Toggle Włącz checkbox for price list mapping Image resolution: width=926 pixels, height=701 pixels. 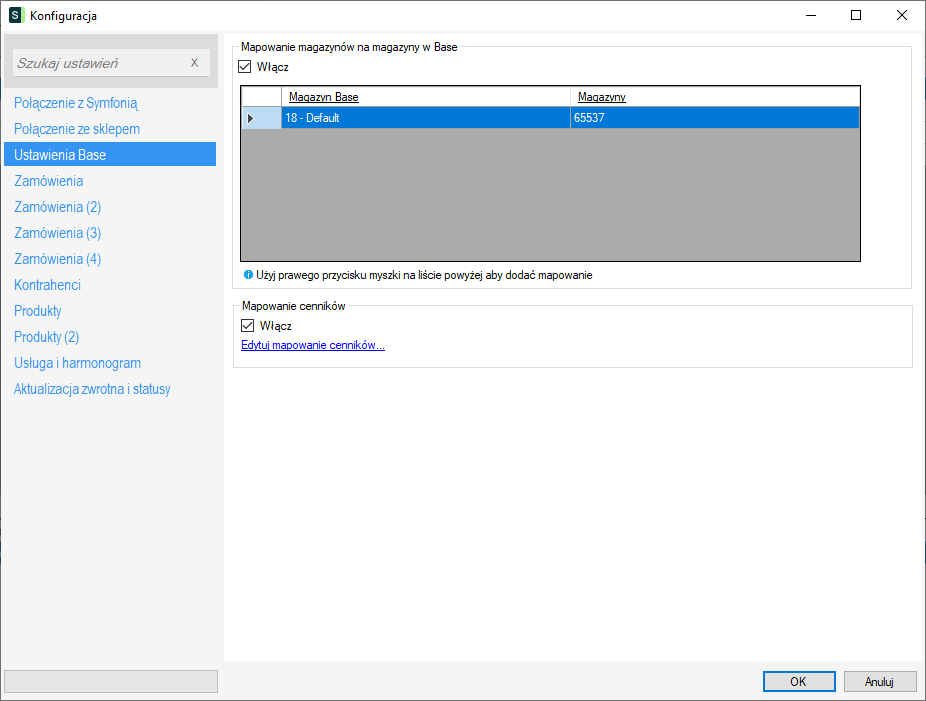pyautogui.click(x=248, y=326)
